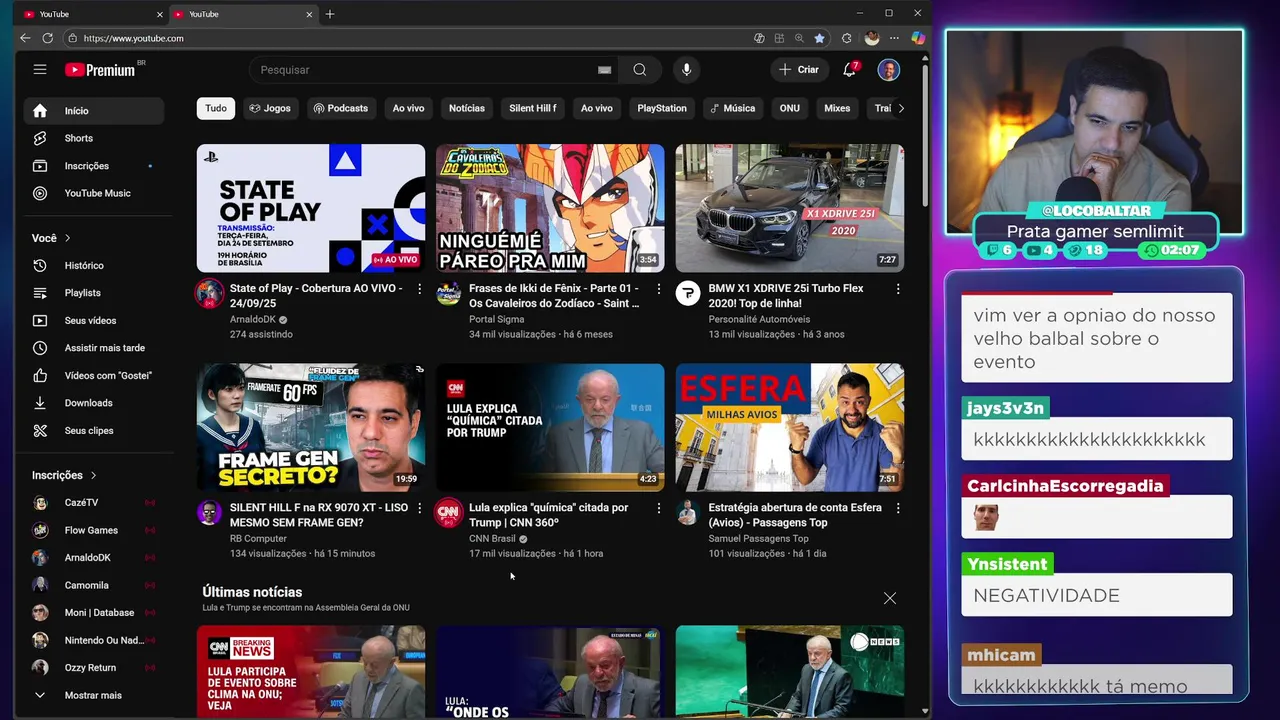
Task: Open options menu for State of Play video
Action: 419,289
